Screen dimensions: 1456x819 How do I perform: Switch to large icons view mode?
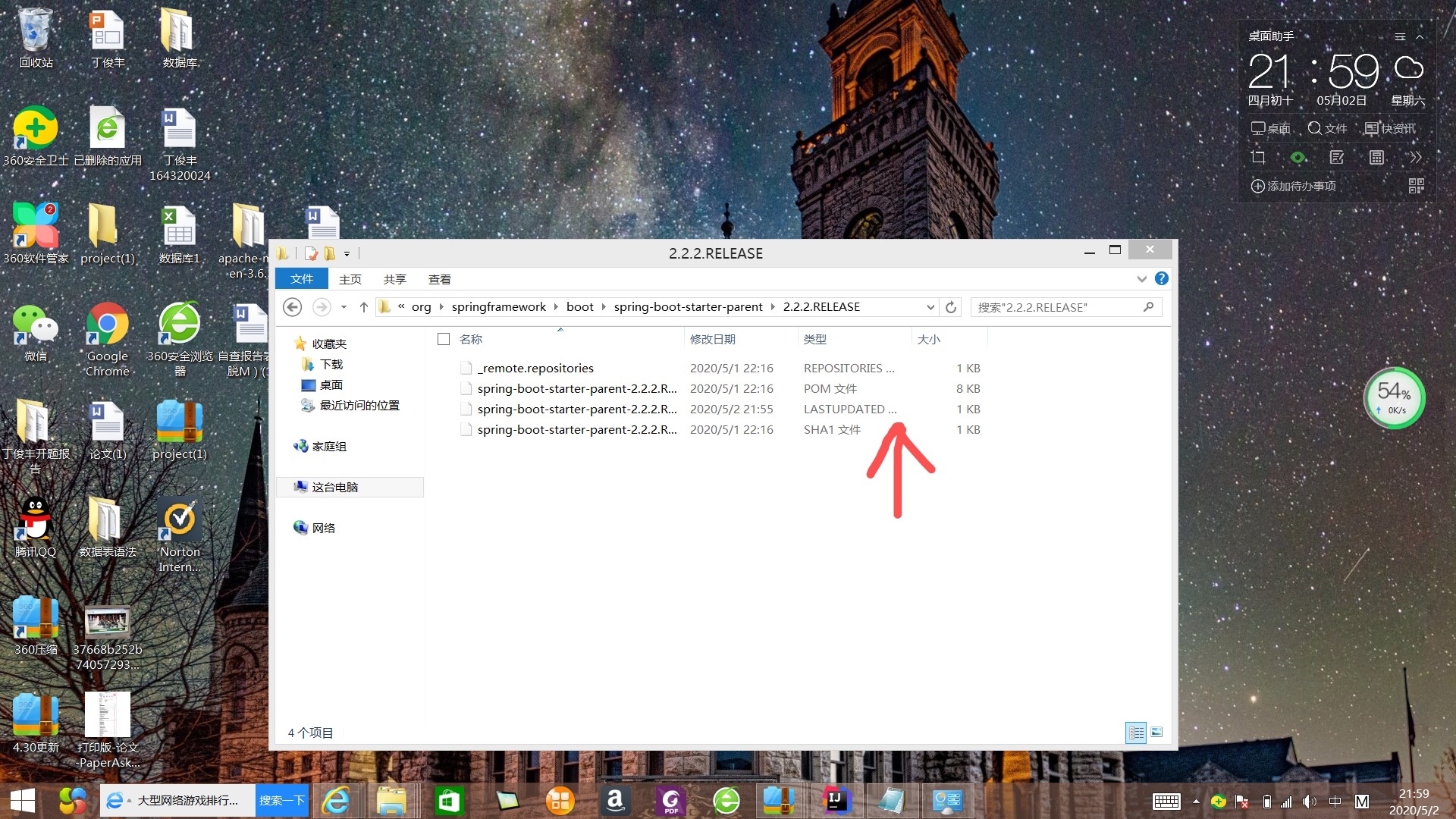[x=1156, y=733]
